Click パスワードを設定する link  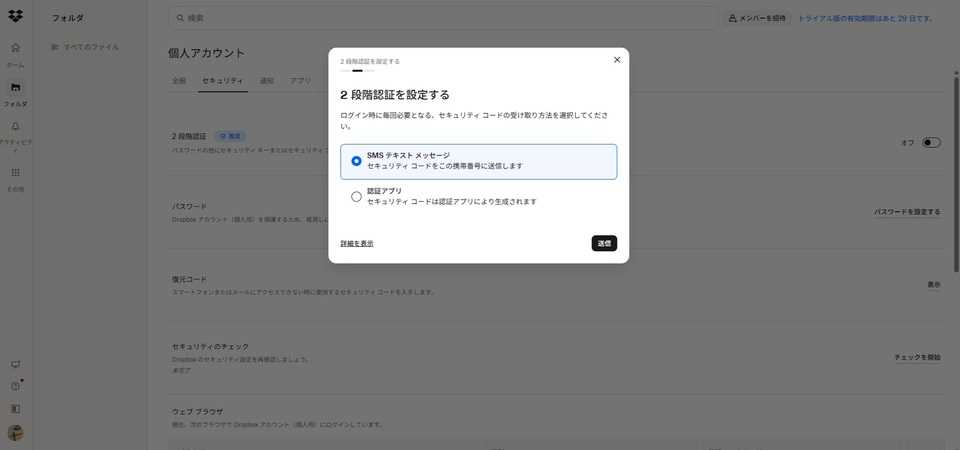point(907,212)
